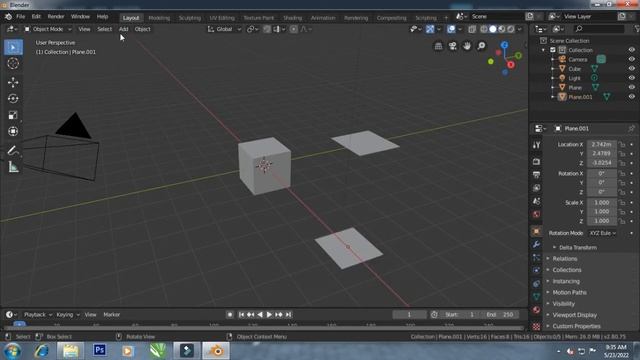Hide the Cube in outliner

(x=631, y=69)
